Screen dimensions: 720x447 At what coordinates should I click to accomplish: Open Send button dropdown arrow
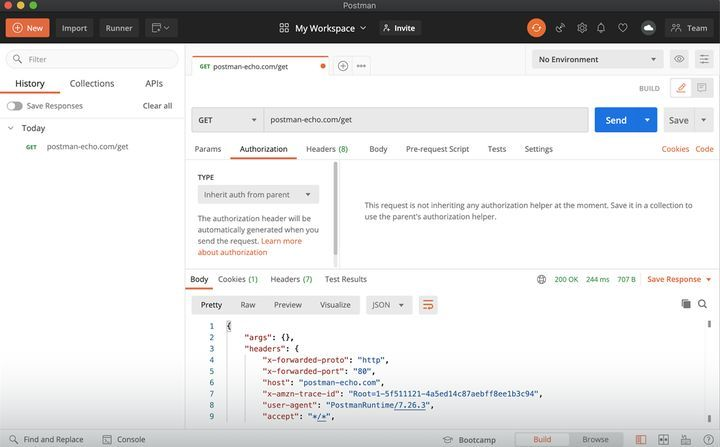pos(647,120)
